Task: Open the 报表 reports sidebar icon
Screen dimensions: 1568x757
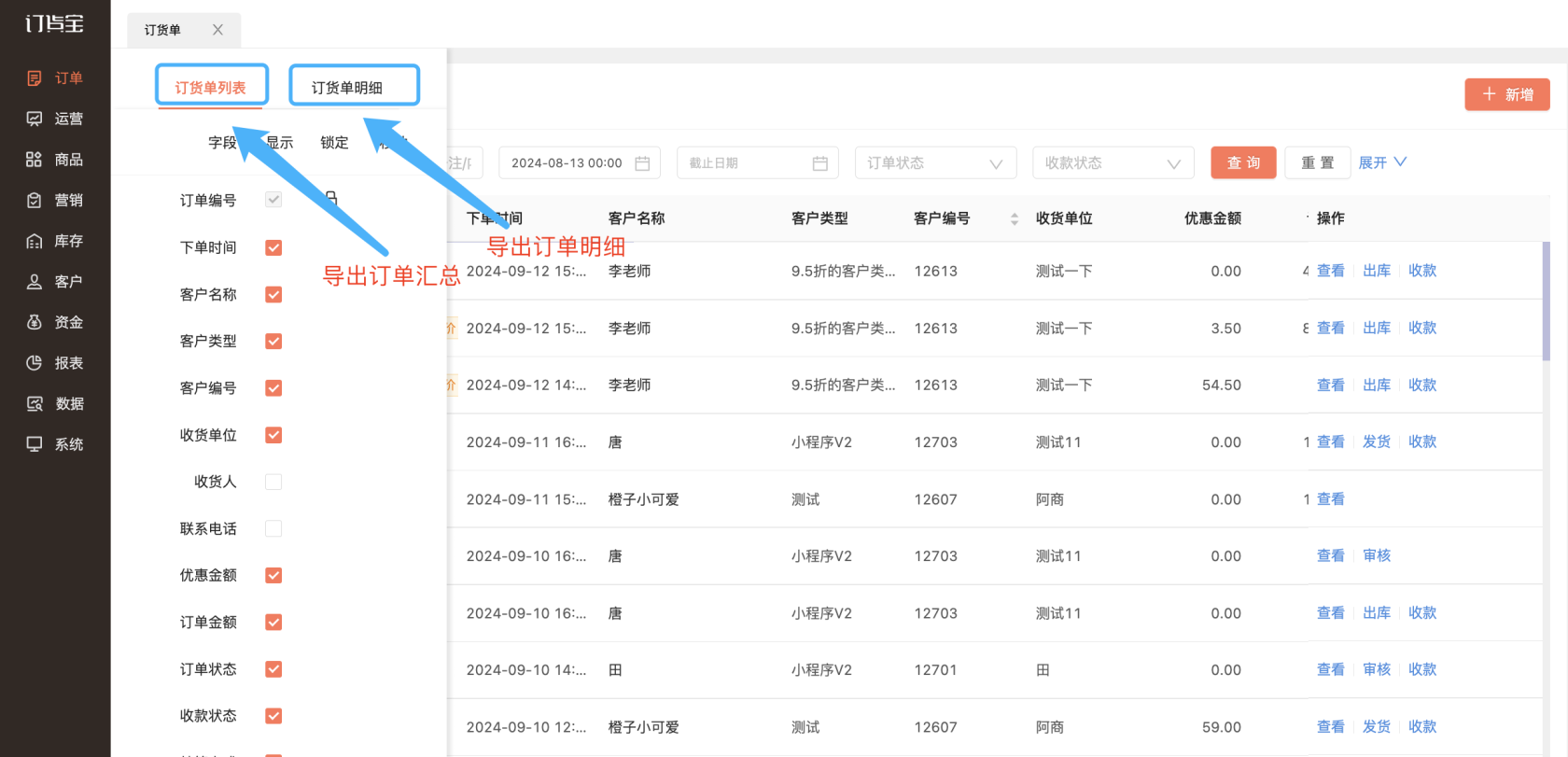Action: tap(35, 363)
